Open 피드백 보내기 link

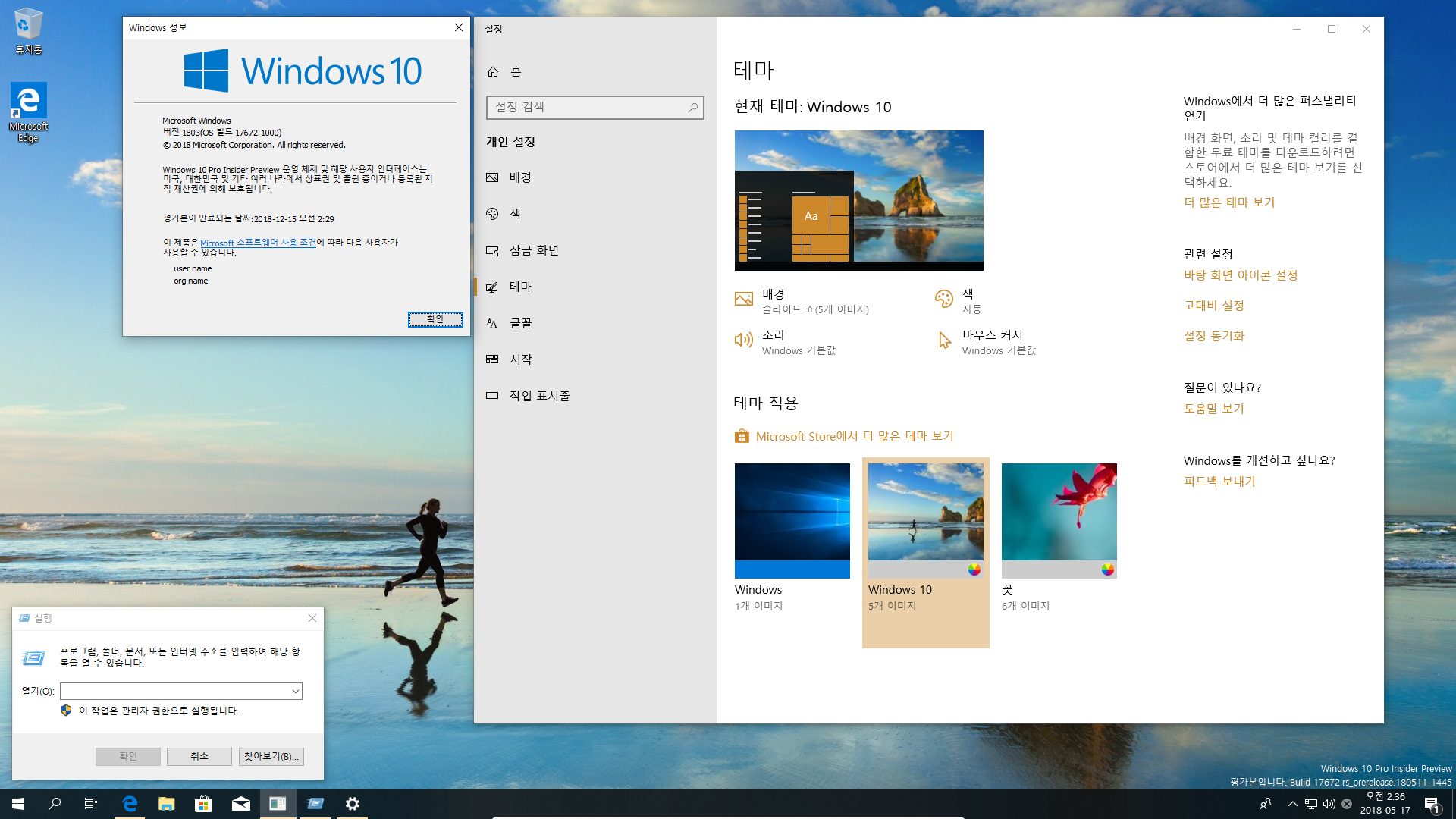pos(1219,482)
